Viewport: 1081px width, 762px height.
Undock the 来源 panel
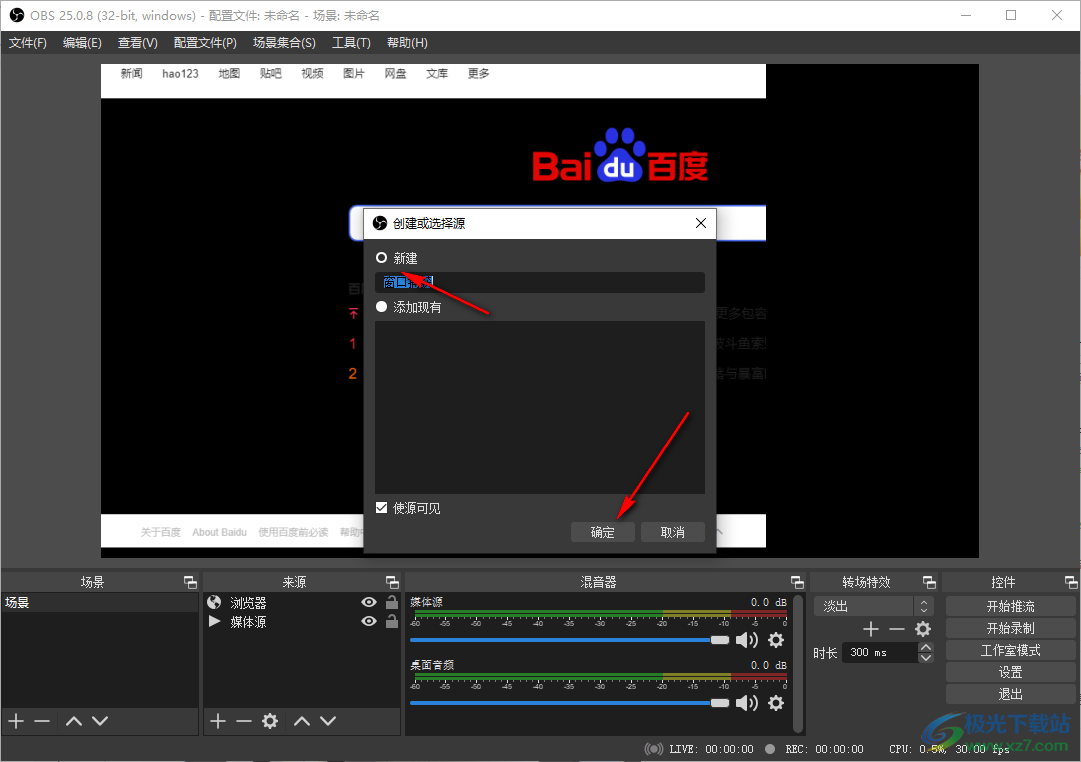(x=392, y=583)
